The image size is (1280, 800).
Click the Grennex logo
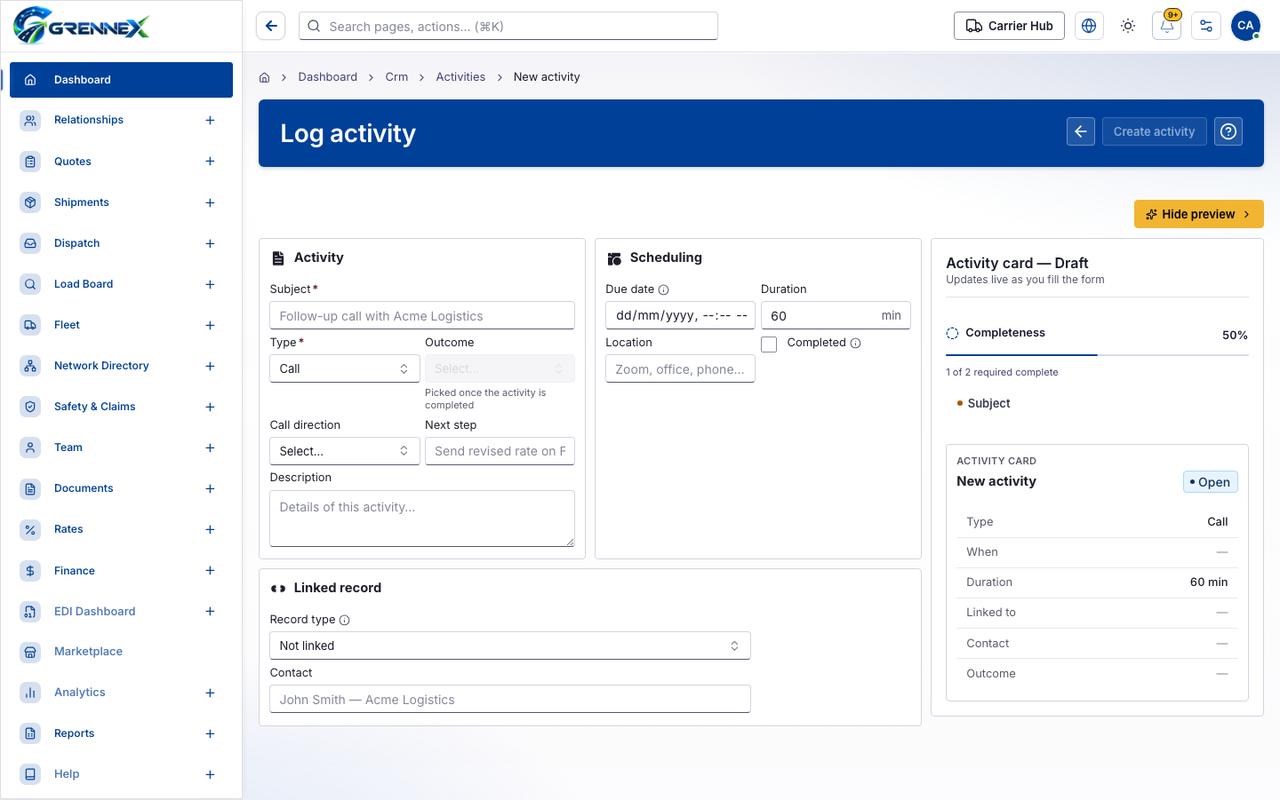82,26
